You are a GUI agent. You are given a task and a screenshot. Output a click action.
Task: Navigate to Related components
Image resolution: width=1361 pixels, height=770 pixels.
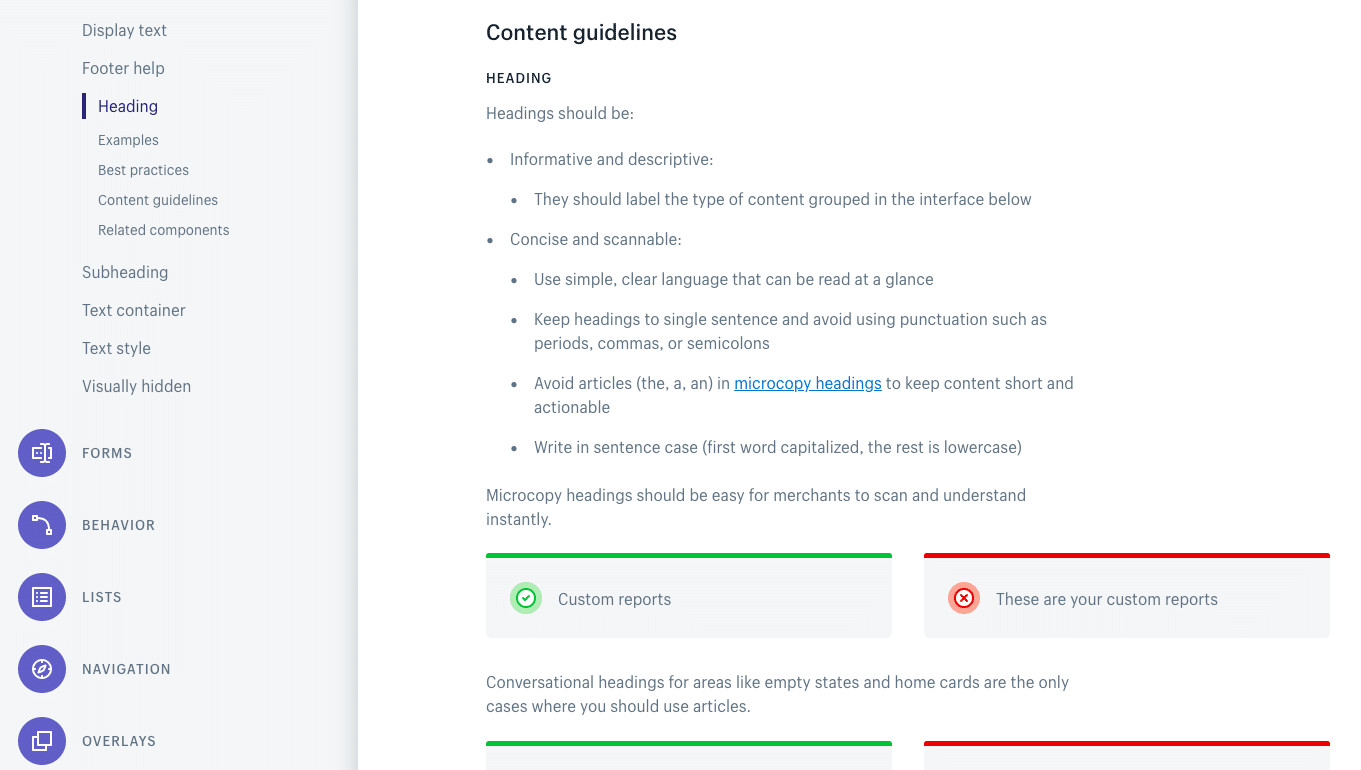click(x=163, y=230)
